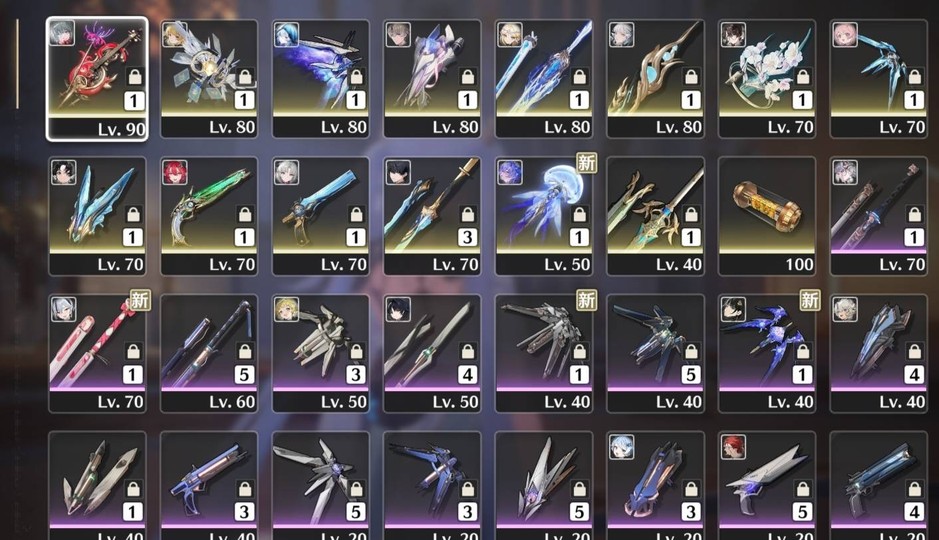Select the blue jellyfish weapon at Lv. 50
The width and height of the screenshot is (939, 540).
point(544,216)
